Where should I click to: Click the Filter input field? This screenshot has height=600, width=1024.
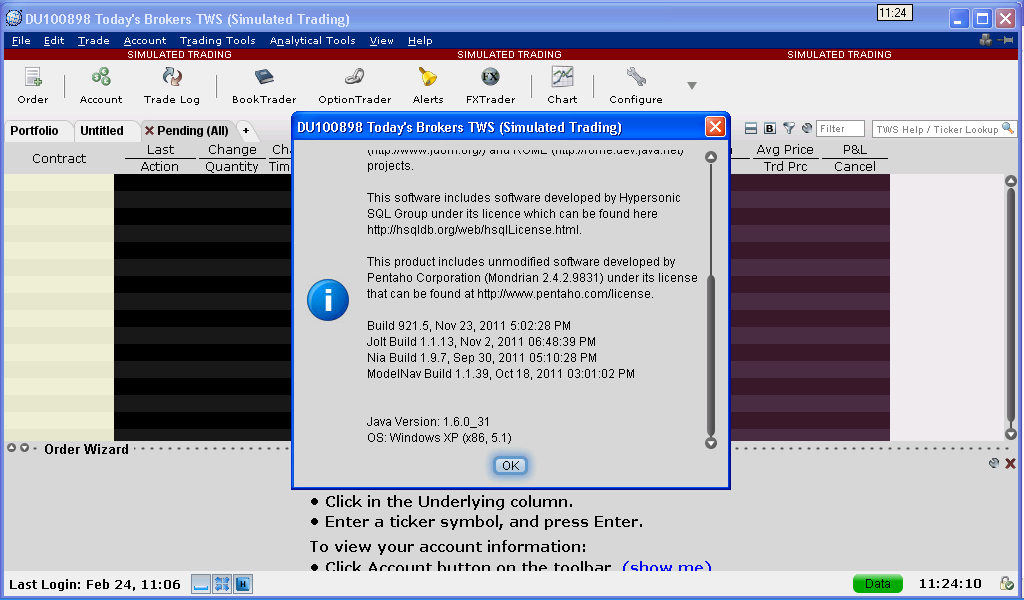click(x=840, y=129)
